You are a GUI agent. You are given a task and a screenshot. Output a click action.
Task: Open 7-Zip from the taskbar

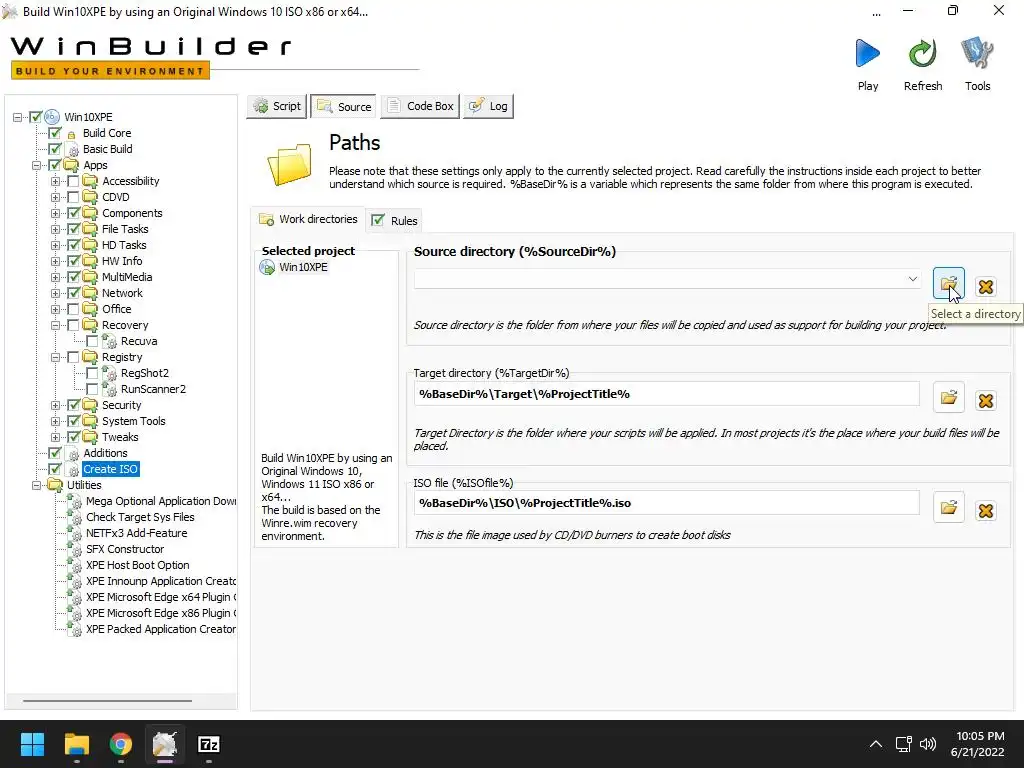click(x=208, y=744)
